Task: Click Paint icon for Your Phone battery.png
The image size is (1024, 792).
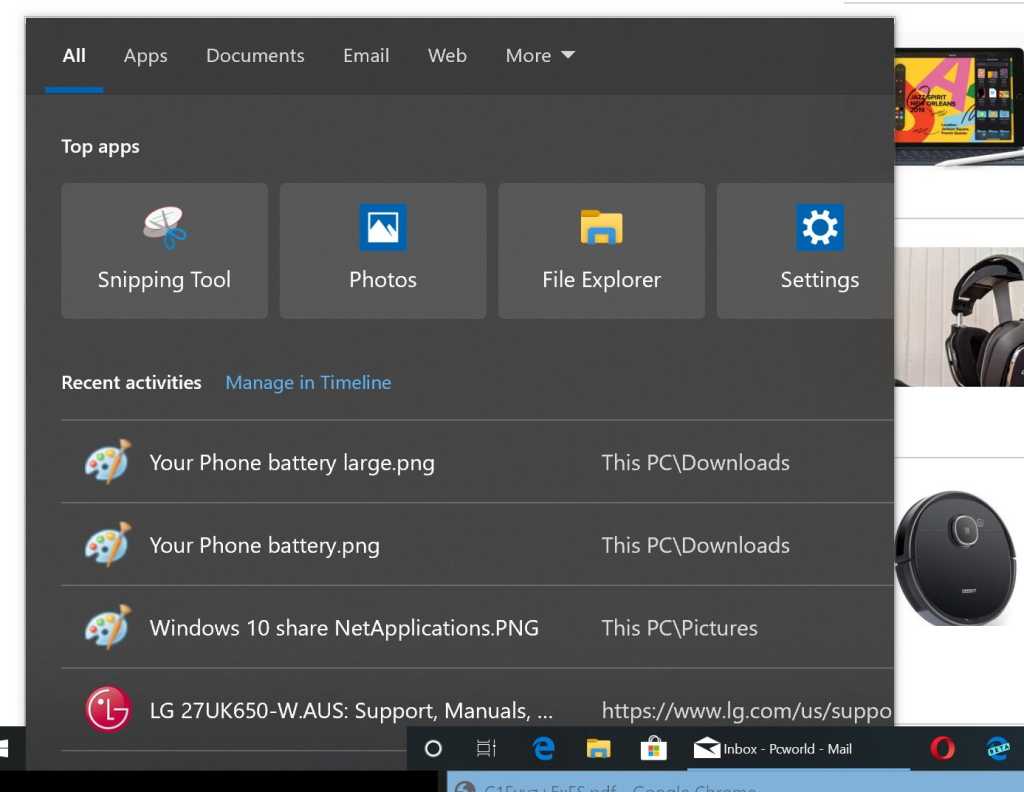Action: click(x=108, y=544)
